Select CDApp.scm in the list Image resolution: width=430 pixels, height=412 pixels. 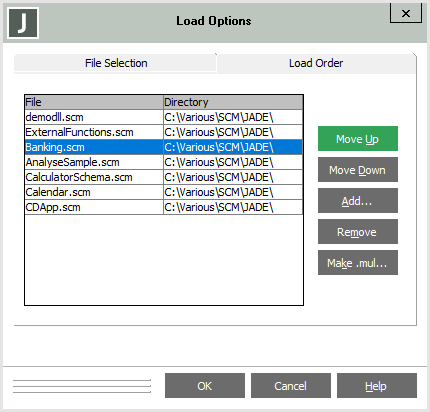tap(164, 207)
